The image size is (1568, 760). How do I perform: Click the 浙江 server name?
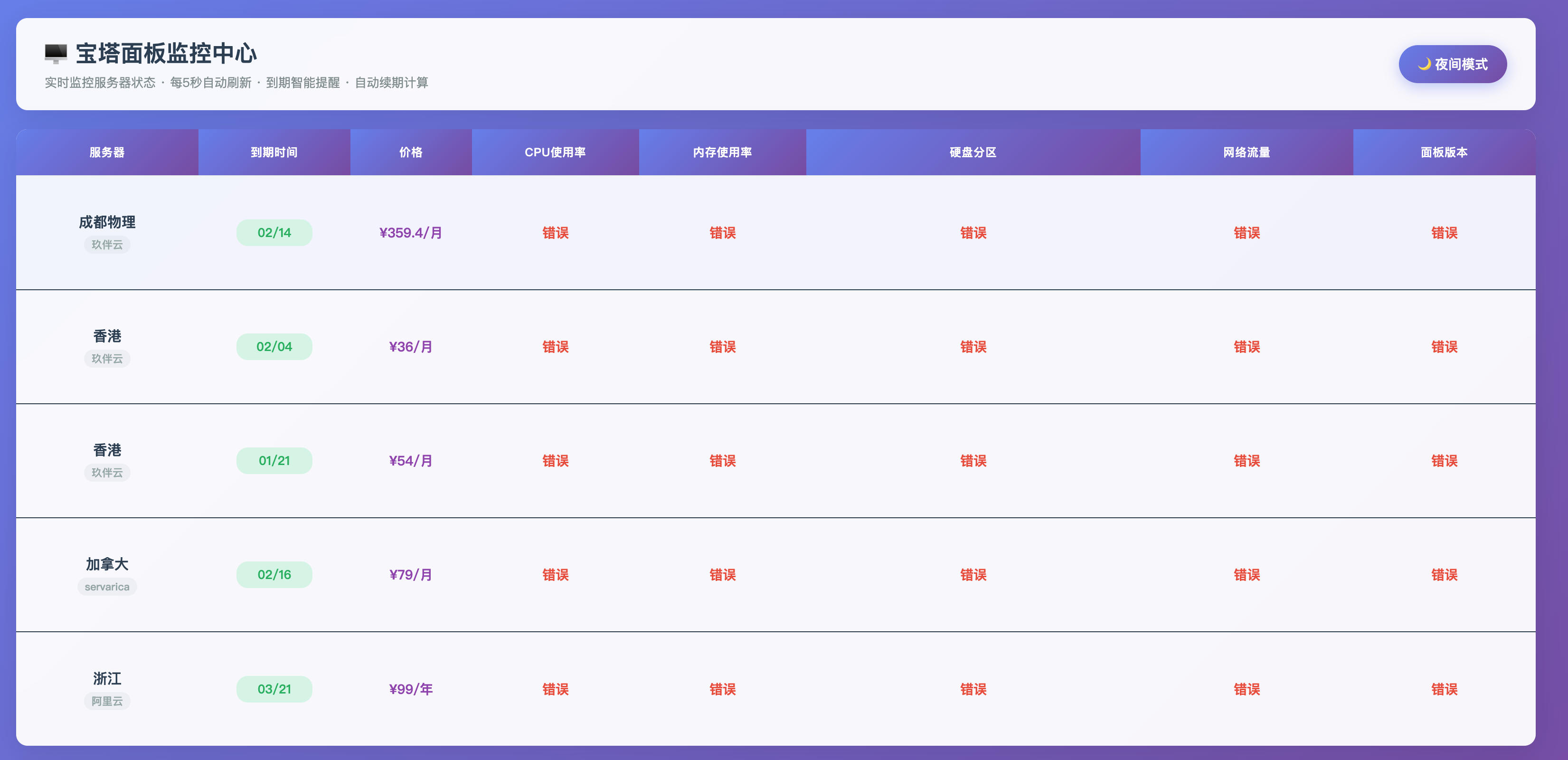[x=107, y=678]
